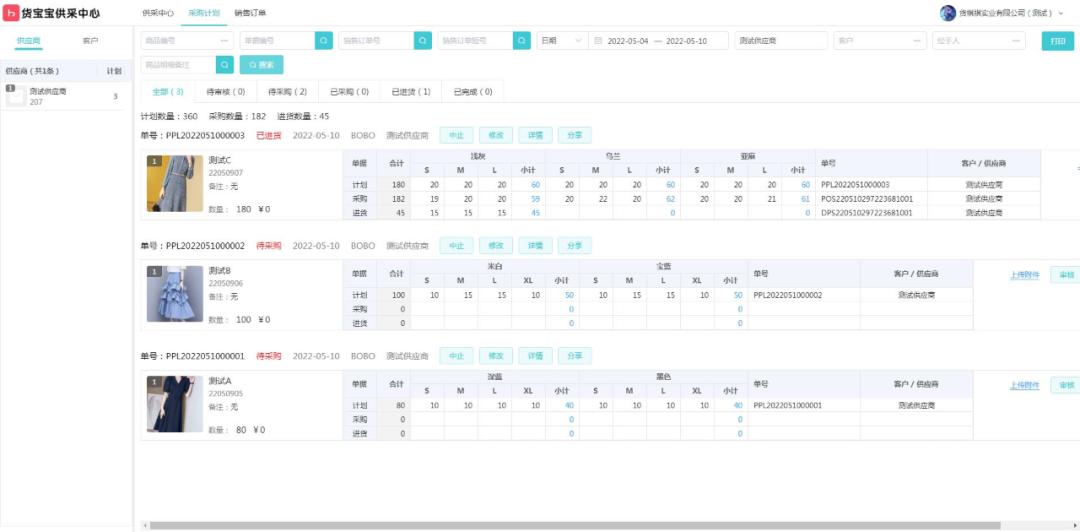Image resolution: width=1080 pixels, height=532 pixels.
Task: Open the 日期 type dropdown
Action: click(562, 41)
